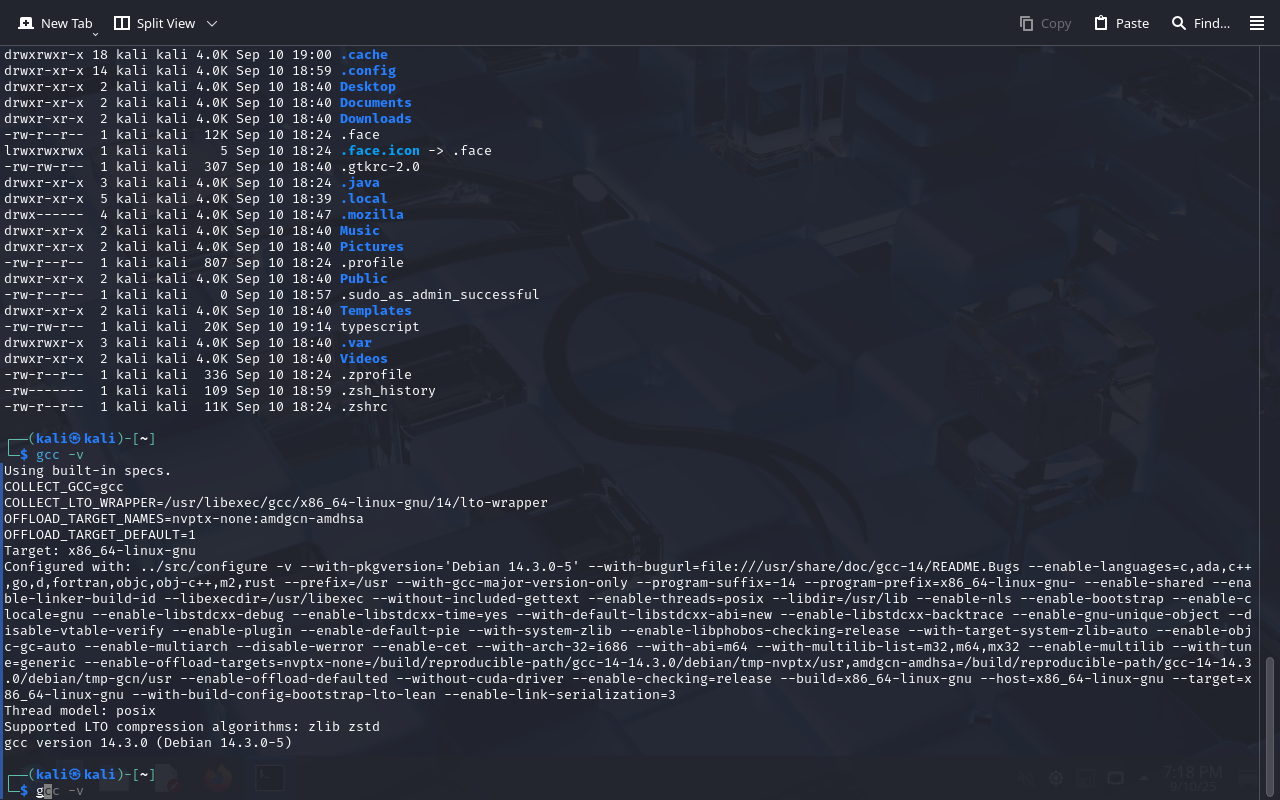Click the Desktop directory entry
This screenshot has width=1280, height=800.
(x=368, y=87)
